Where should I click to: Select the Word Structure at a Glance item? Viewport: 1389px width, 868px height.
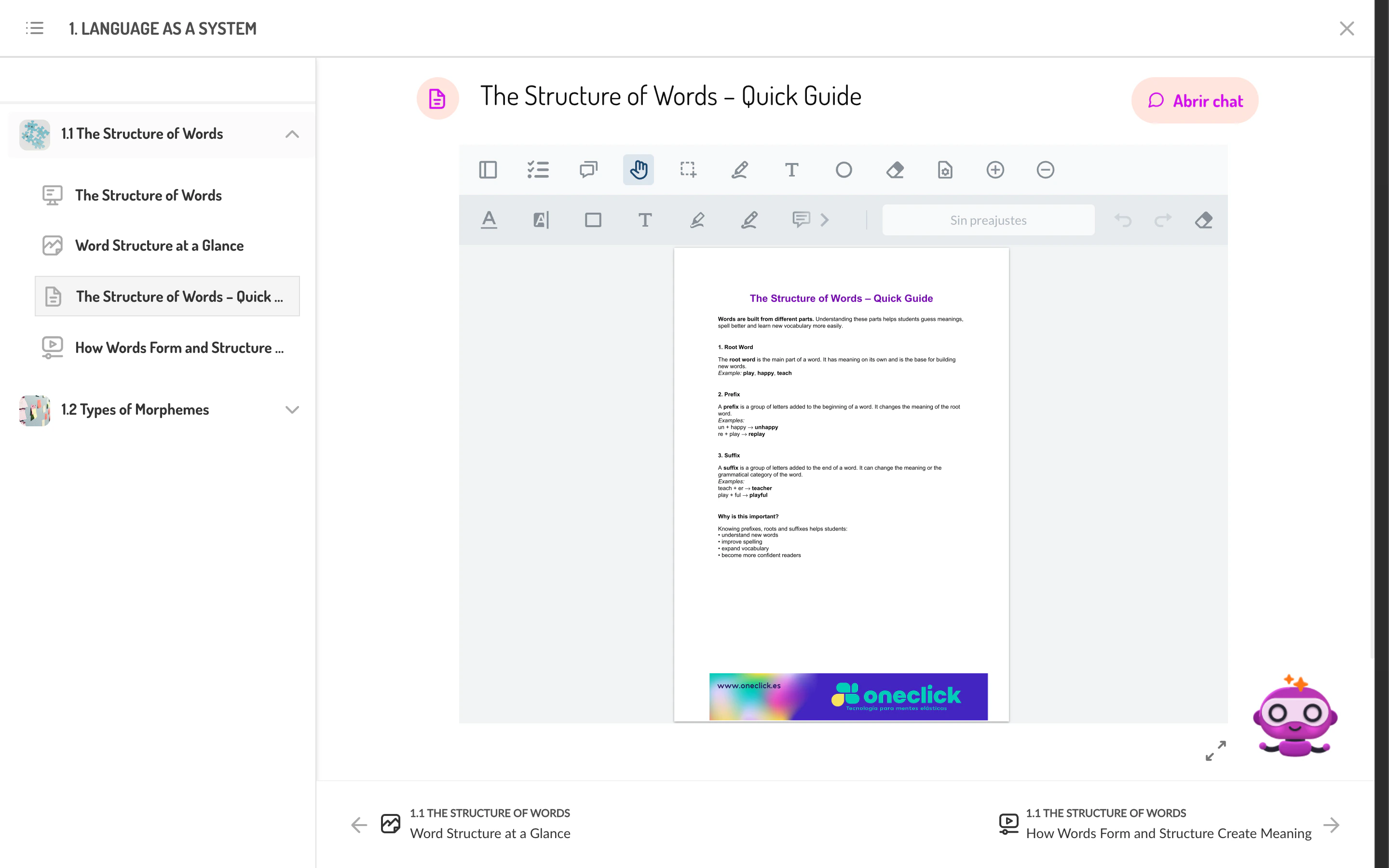(x=160, y=245)
